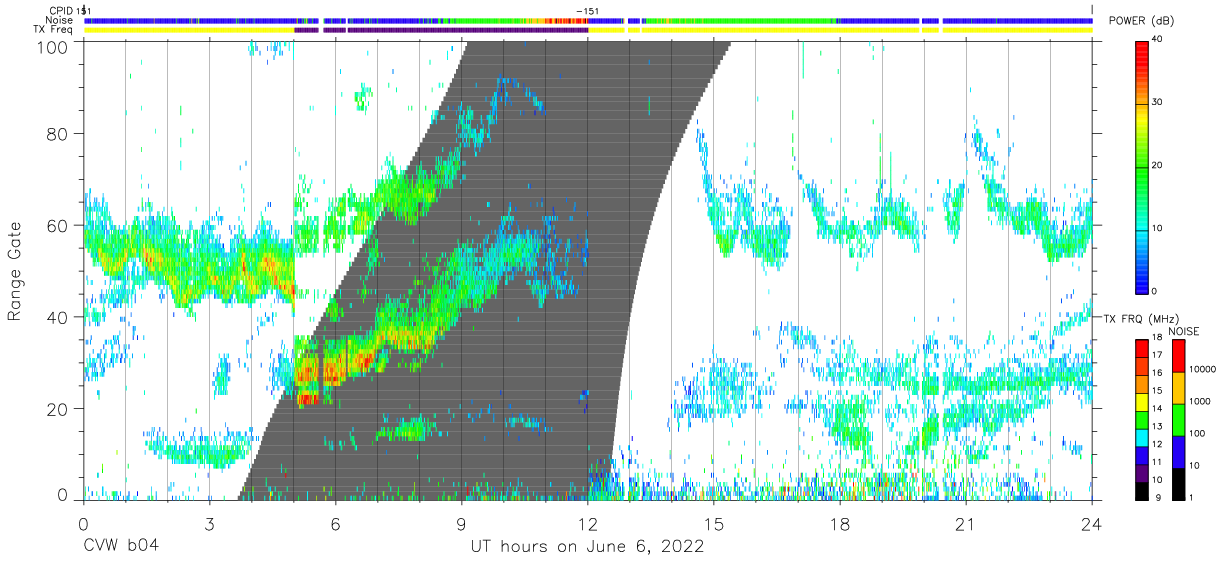This screenshot has width=1228, height=567.
Task: Click Range Gate axis tick label 60
Action: (58, 225)
